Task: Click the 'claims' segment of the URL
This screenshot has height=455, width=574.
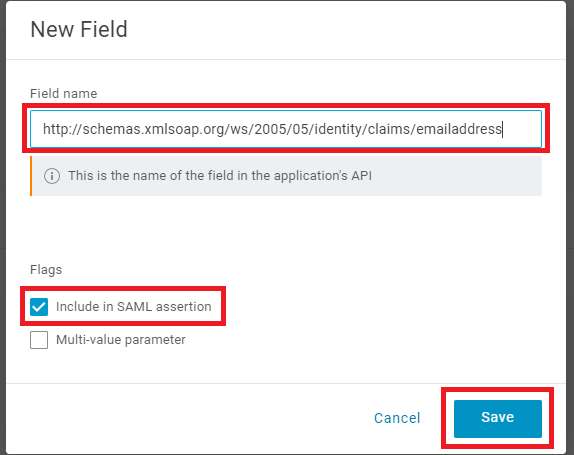Action: point(390,129)
